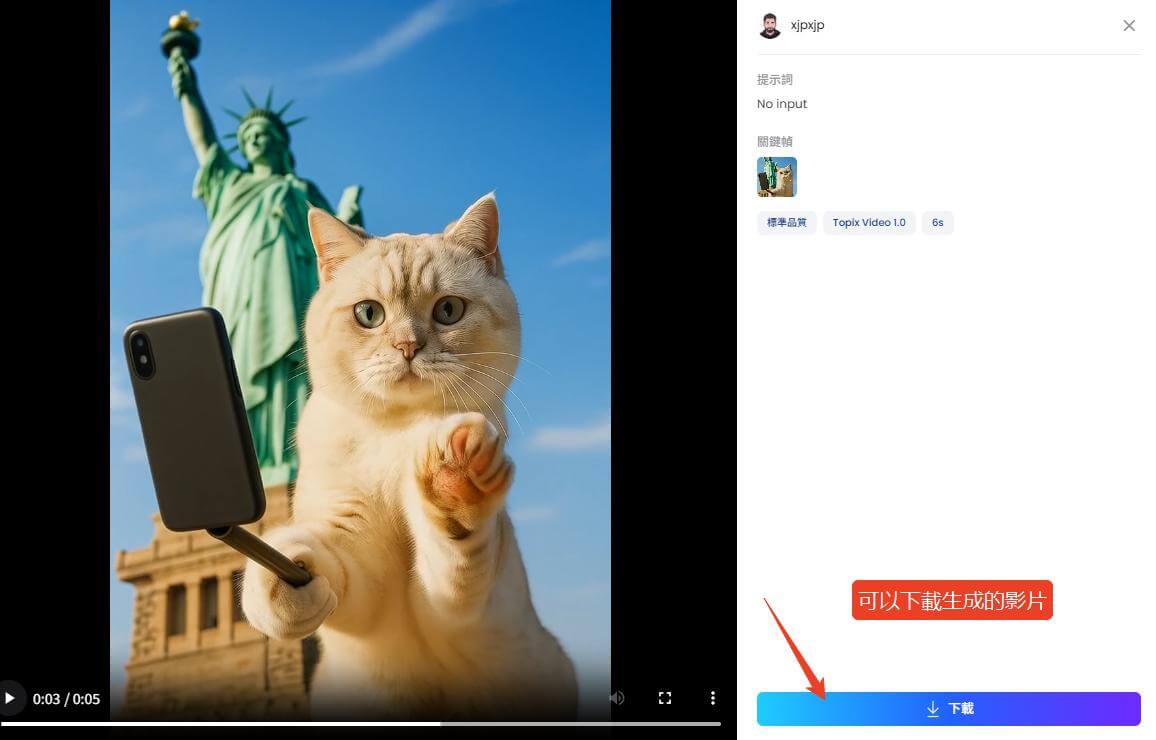Select the Topix Video 1.0 model tag

[869, 223]
